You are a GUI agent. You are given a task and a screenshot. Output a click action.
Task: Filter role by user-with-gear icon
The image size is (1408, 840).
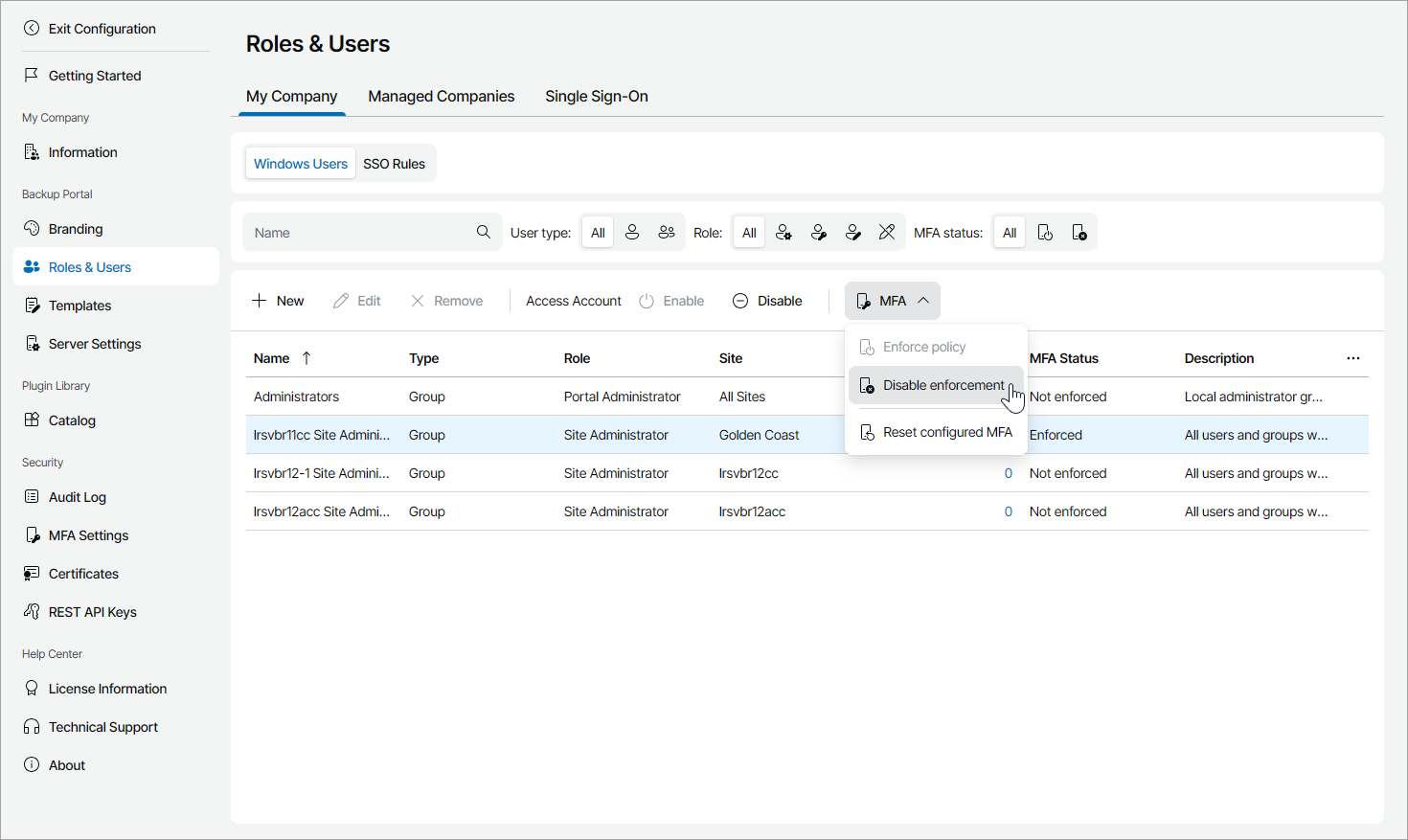(783, 233)
